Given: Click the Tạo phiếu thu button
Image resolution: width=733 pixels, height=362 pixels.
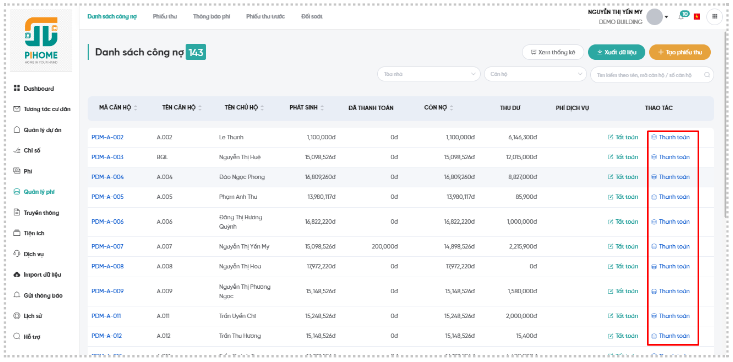Looking at the screenshot, I should point(680,52).
